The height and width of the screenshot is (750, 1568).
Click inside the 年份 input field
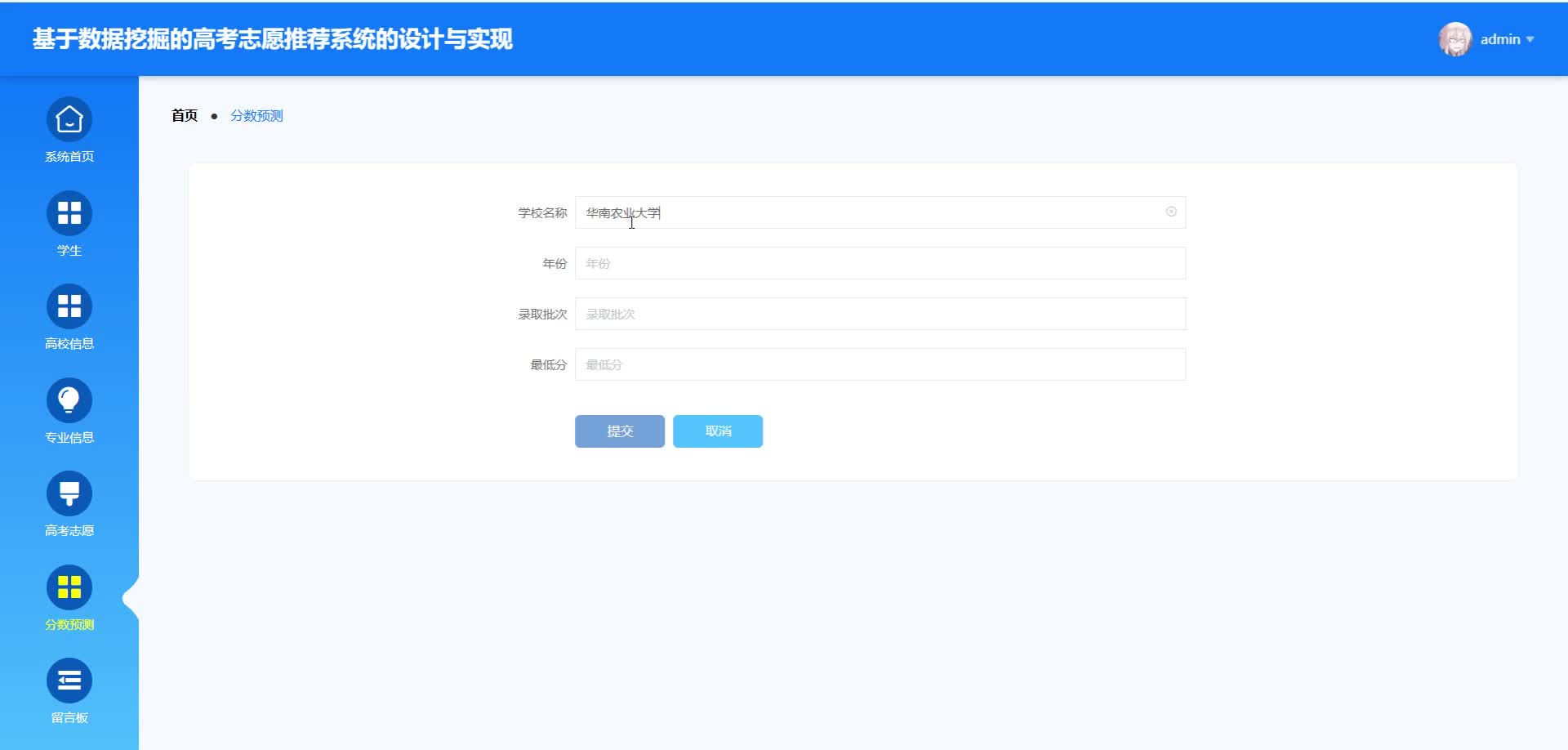pyautogui.click(x=880, y=262)
